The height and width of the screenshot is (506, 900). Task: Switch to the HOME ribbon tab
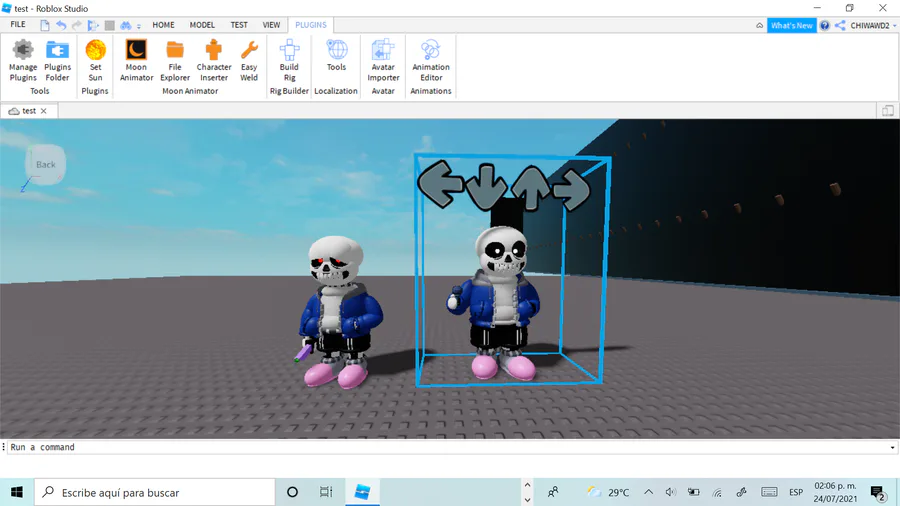(164, 25)
